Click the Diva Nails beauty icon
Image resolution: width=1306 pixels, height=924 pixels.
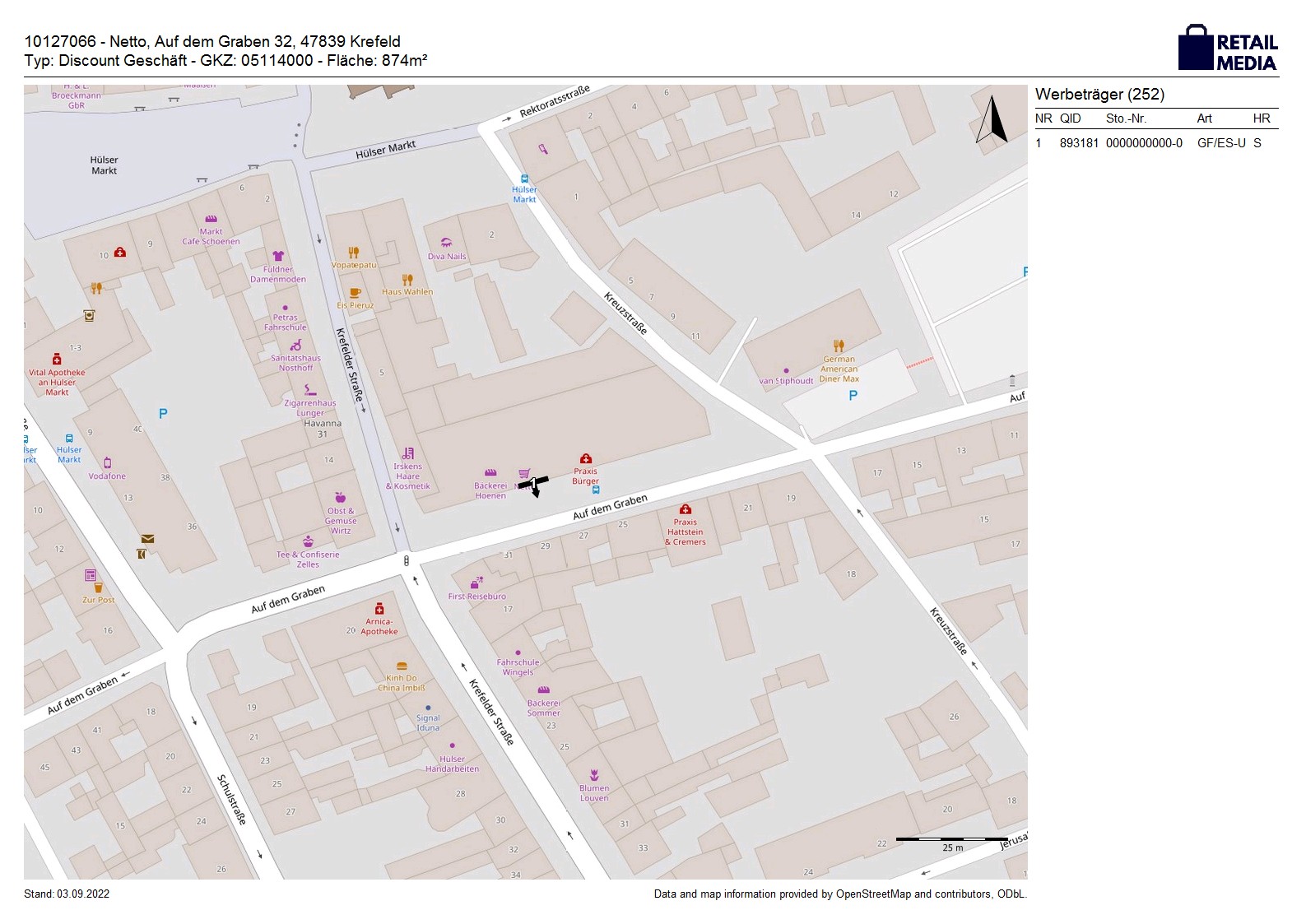coord(446,243)
